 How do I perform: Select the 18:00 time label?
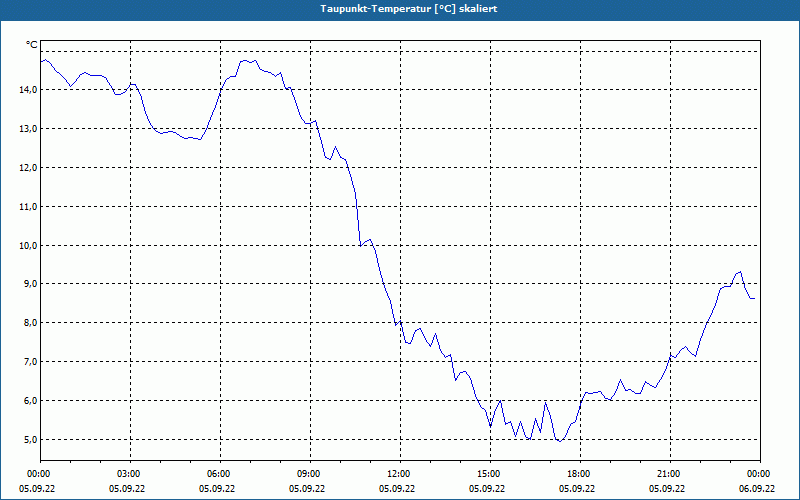tap(580, 474)
